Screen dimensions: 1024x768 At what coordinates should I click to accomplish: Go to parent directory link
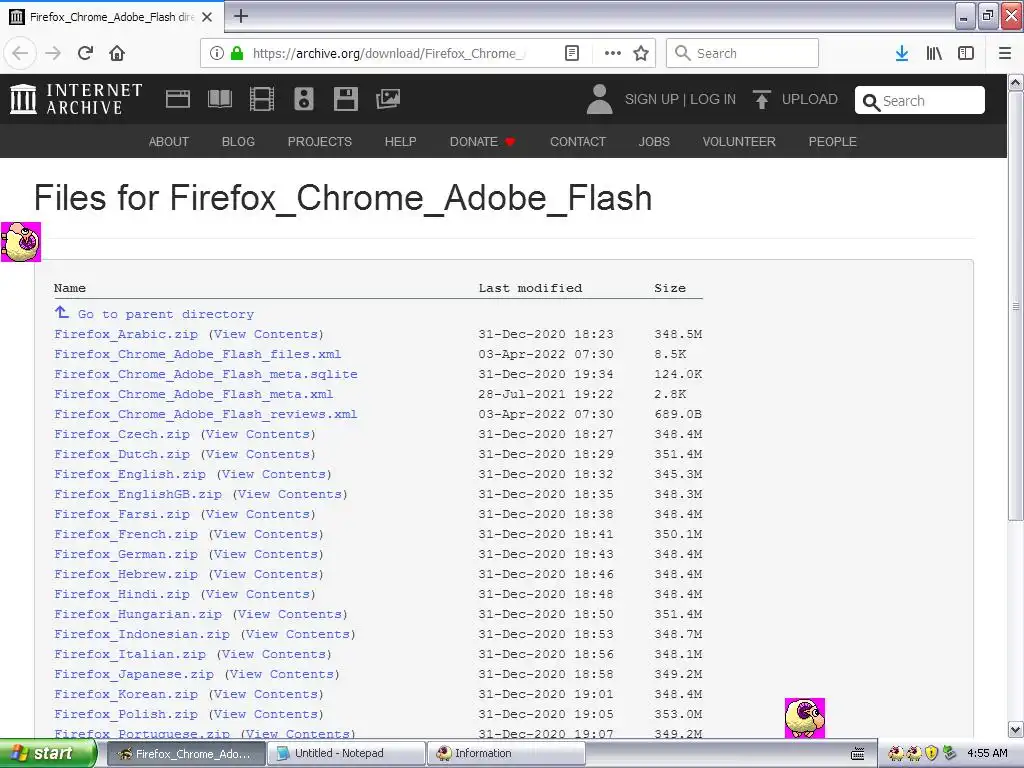pos(165,314)
